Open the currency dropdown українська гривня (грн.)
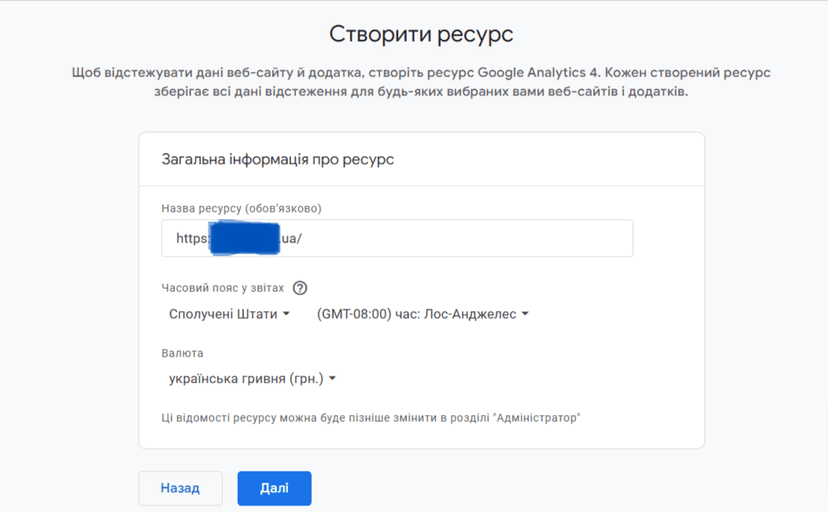 pos(252,378)
